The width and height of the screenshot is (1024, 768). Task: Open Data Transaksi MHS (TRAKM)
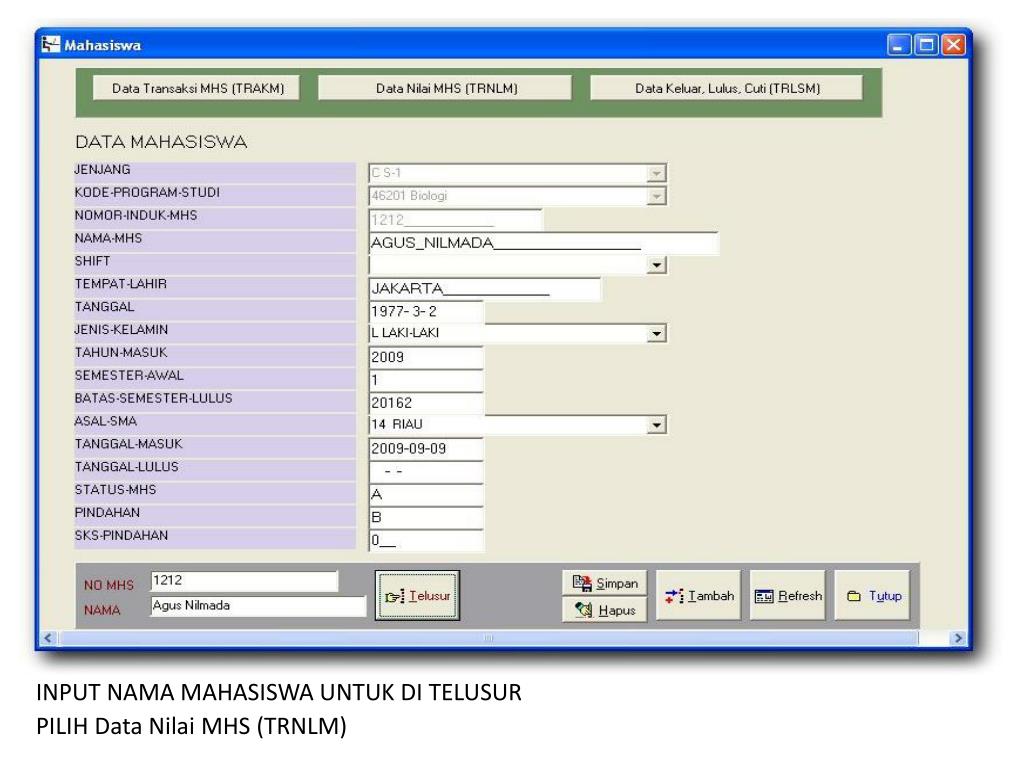(x=197, y=88)
